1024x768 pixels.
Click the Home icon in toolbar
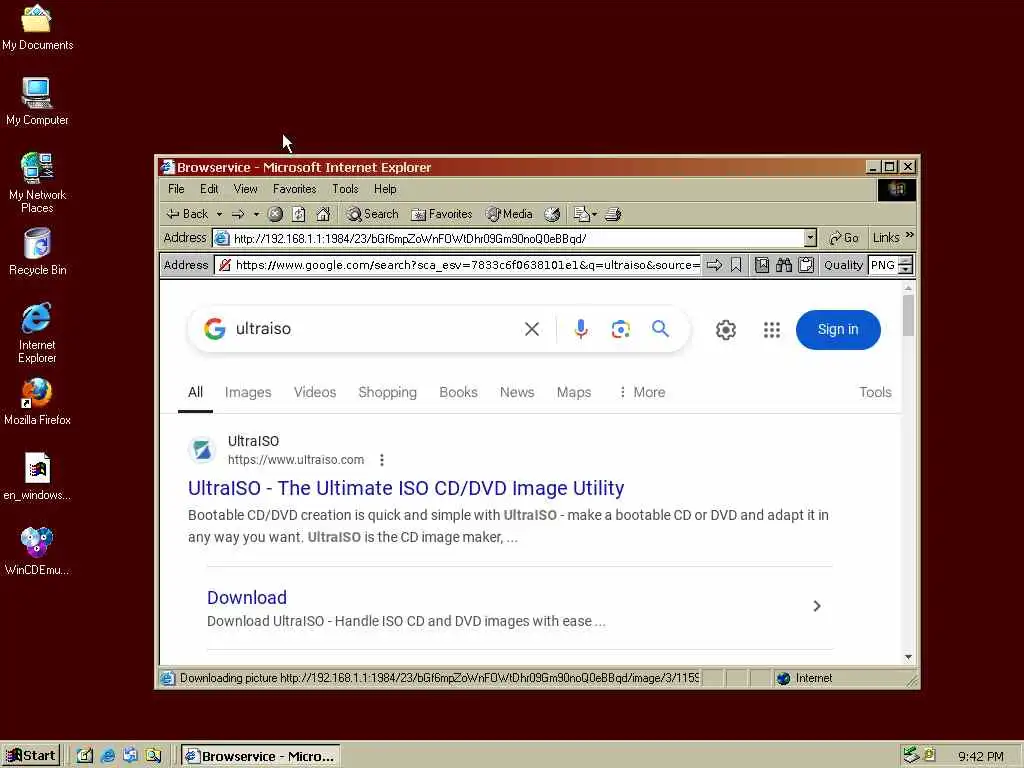(323, 214)
